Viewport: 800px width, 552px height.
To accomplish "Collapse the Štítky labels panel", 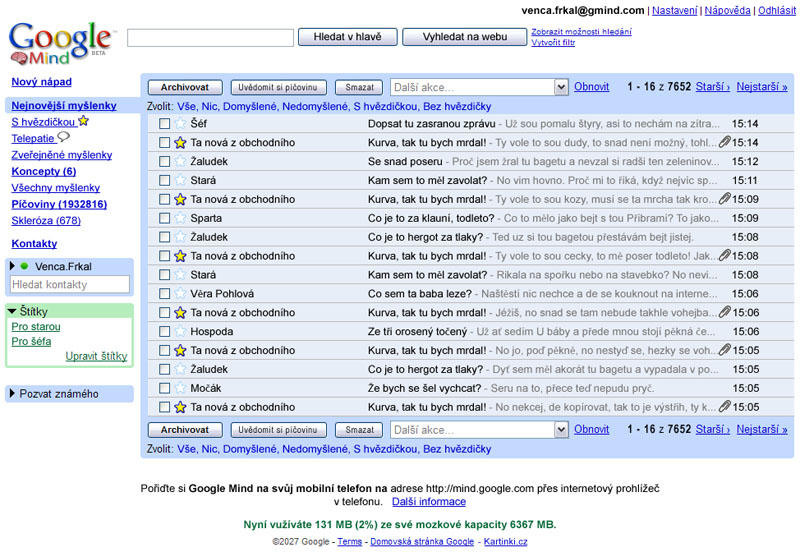I will pyautogui.click(x=12, y=311).
